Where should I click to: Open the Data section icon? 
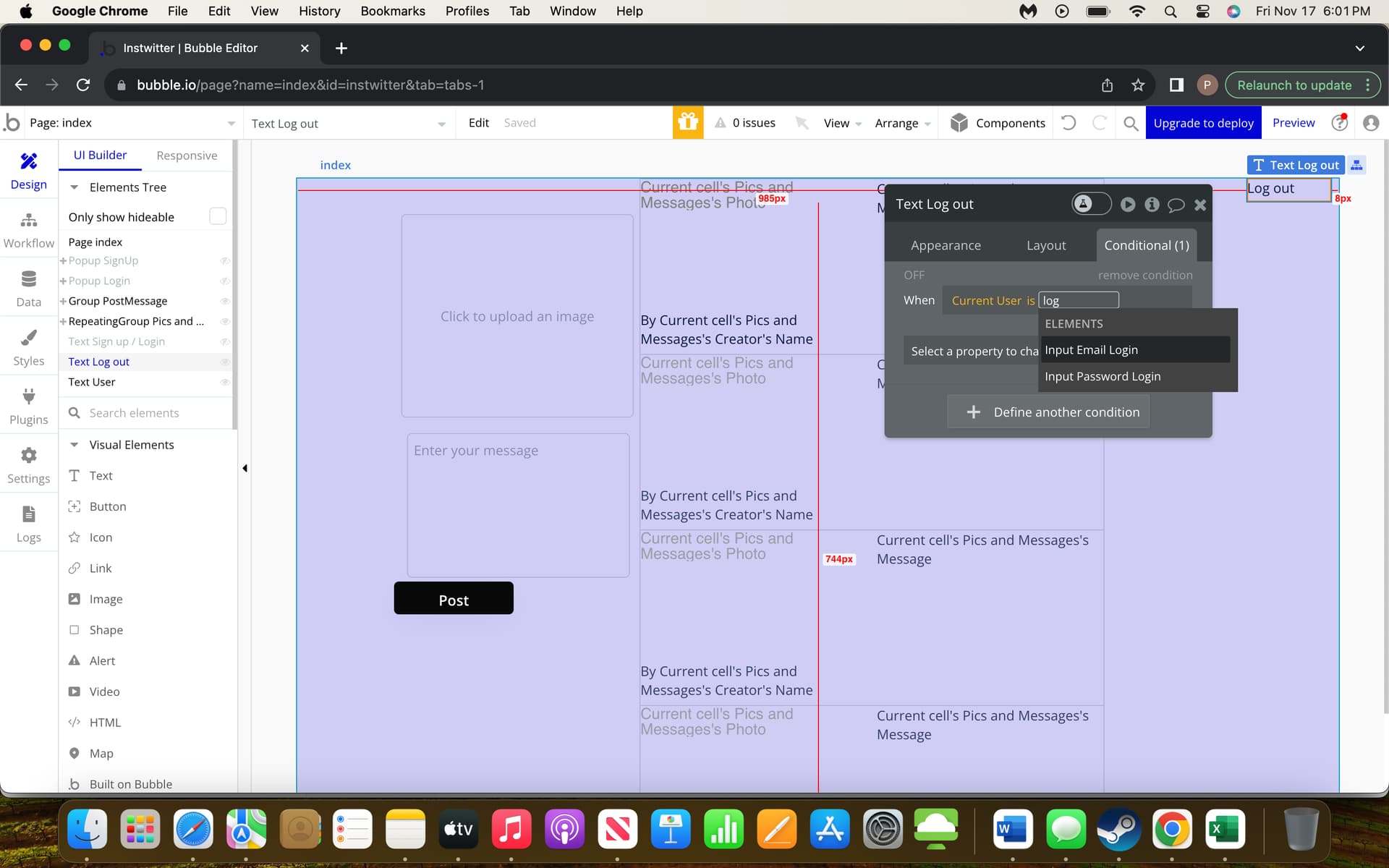(28, 279)
